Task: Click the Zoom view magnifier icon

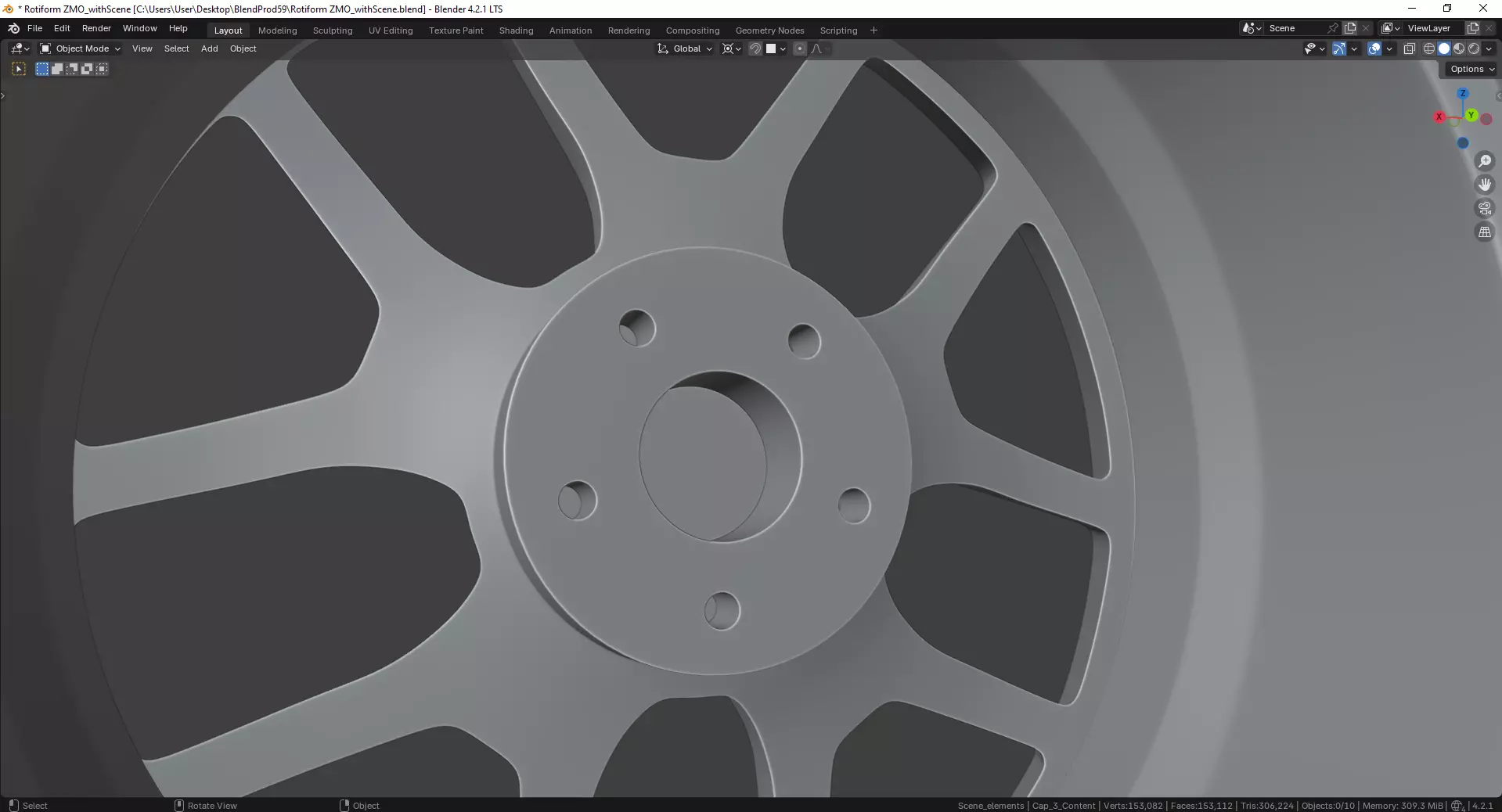Action: pyautogui.click(x=1484, y=161)
